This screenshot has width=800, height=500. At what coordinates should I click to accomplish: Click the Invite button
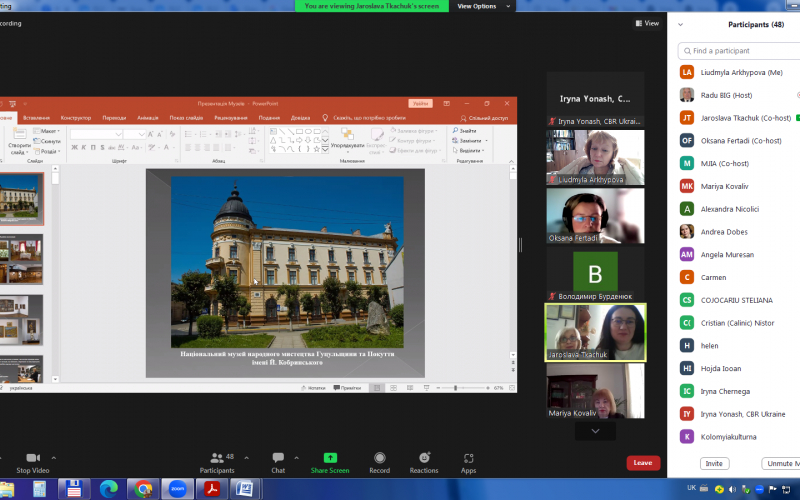click(714, 463)
